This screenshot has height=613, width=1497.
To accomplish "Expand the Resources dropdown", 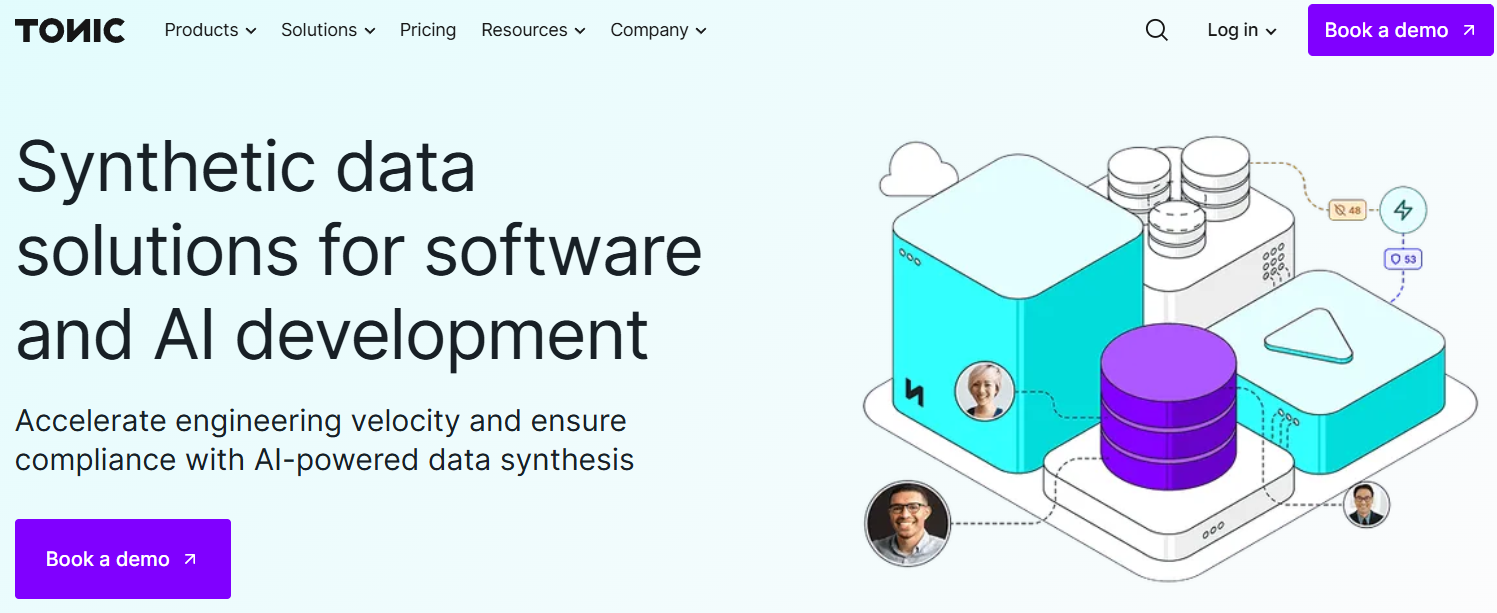I will 533,30.
